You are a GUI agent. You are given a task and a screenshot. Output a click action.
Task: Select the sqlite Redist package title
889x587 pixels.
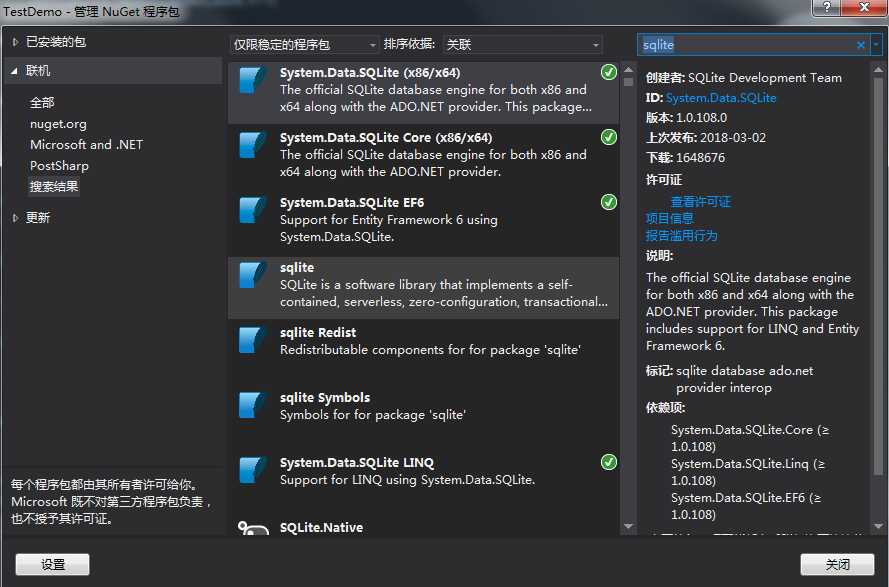(318, 332)
